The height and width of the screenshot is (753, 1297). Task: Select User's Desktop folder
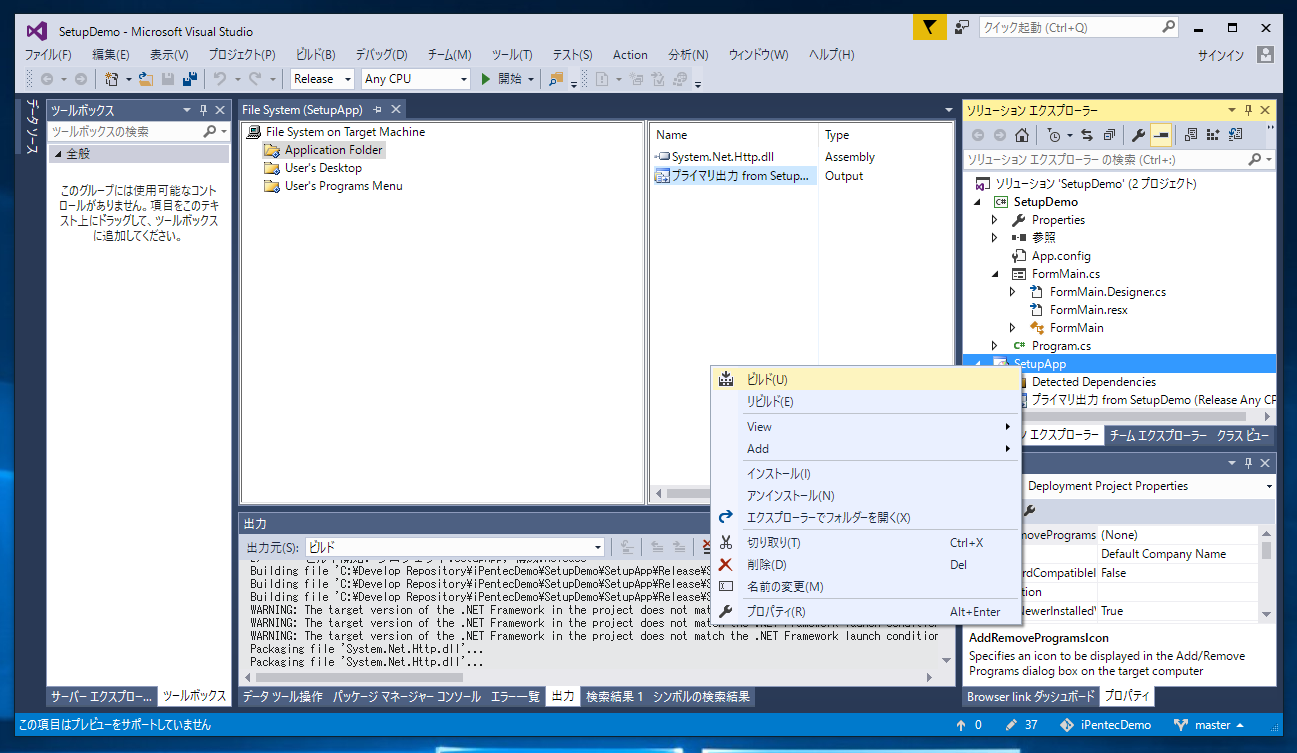tap(323, 168)
